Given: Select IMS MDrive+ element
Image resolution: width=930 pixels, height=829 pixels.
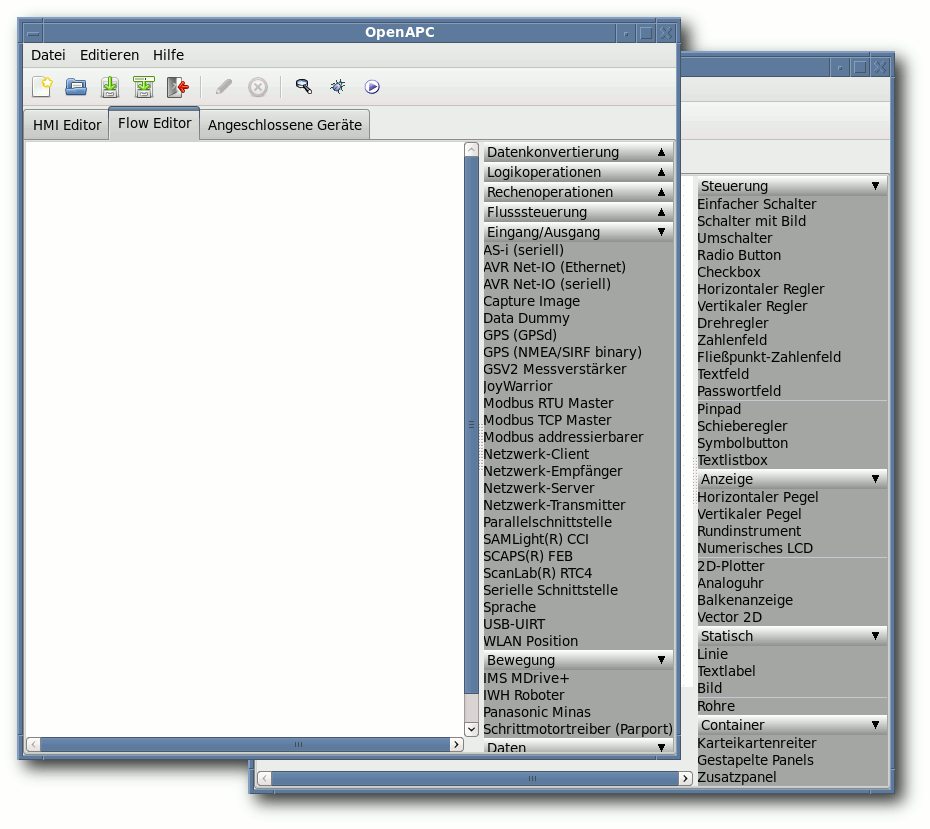Looking at the screenshot, I should (x=526, y=678).
